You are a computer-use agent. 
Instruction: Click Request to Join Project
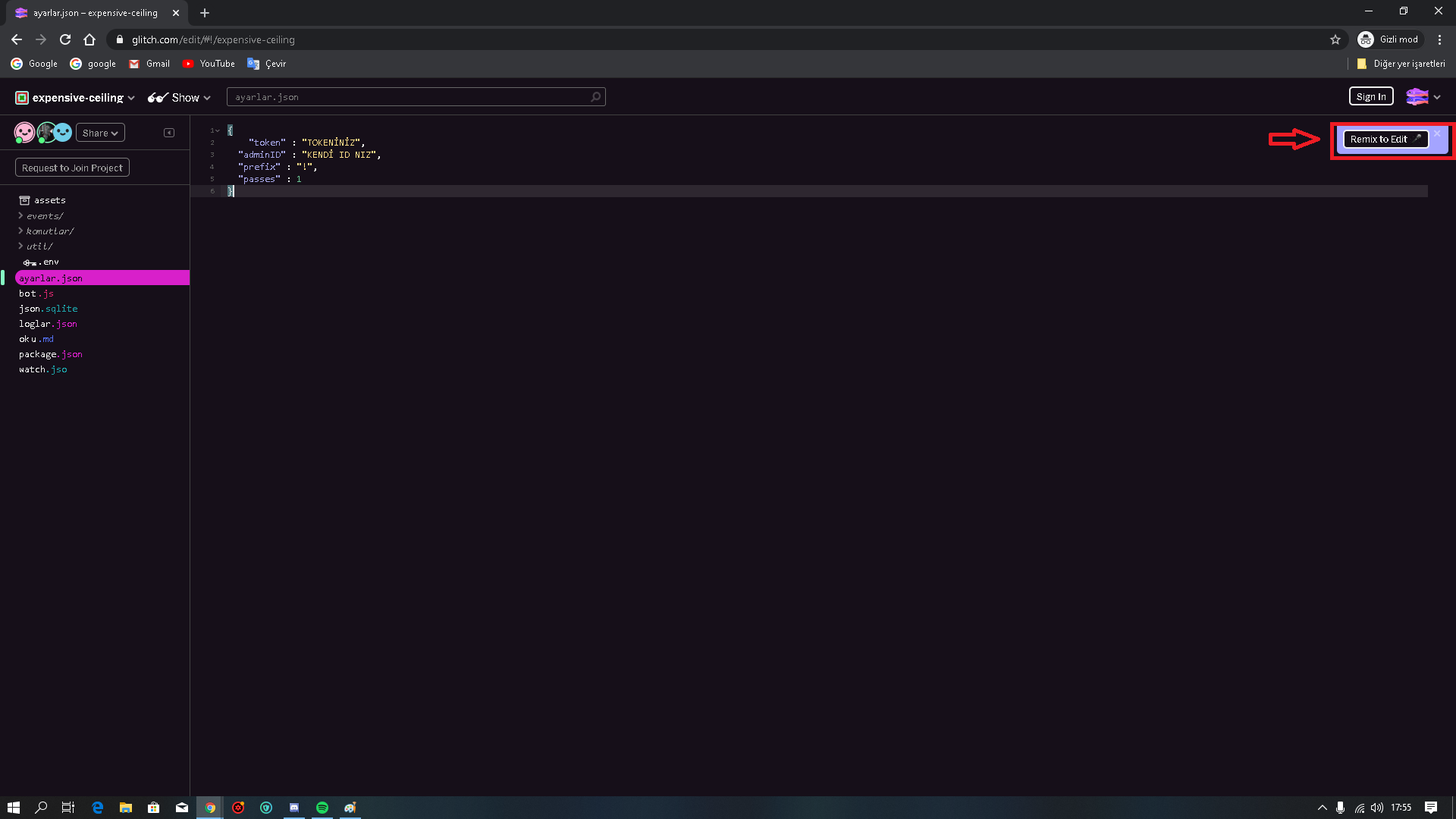point(72,168)
